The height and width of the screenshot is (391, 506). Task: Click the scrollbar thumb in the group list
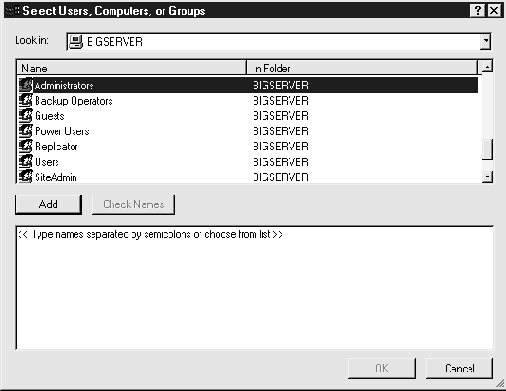click(487, 149)
